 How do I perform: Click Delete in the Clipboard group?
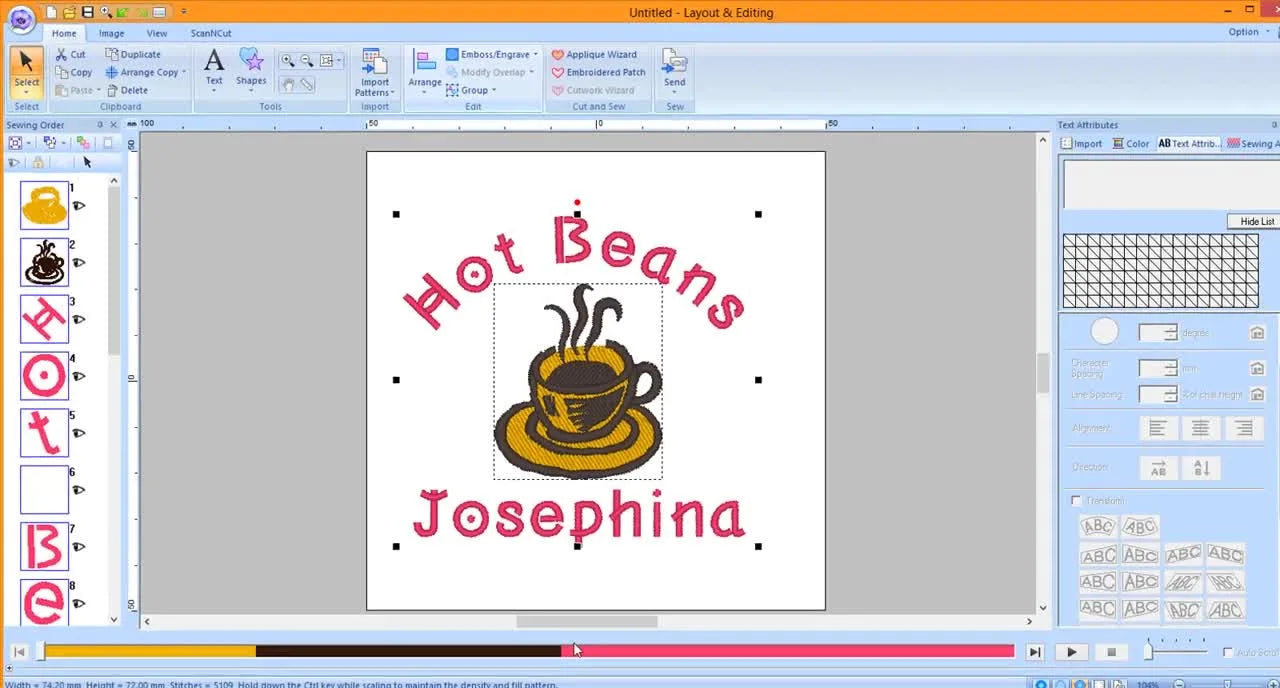pyautogui.click(x=127, y=90)
